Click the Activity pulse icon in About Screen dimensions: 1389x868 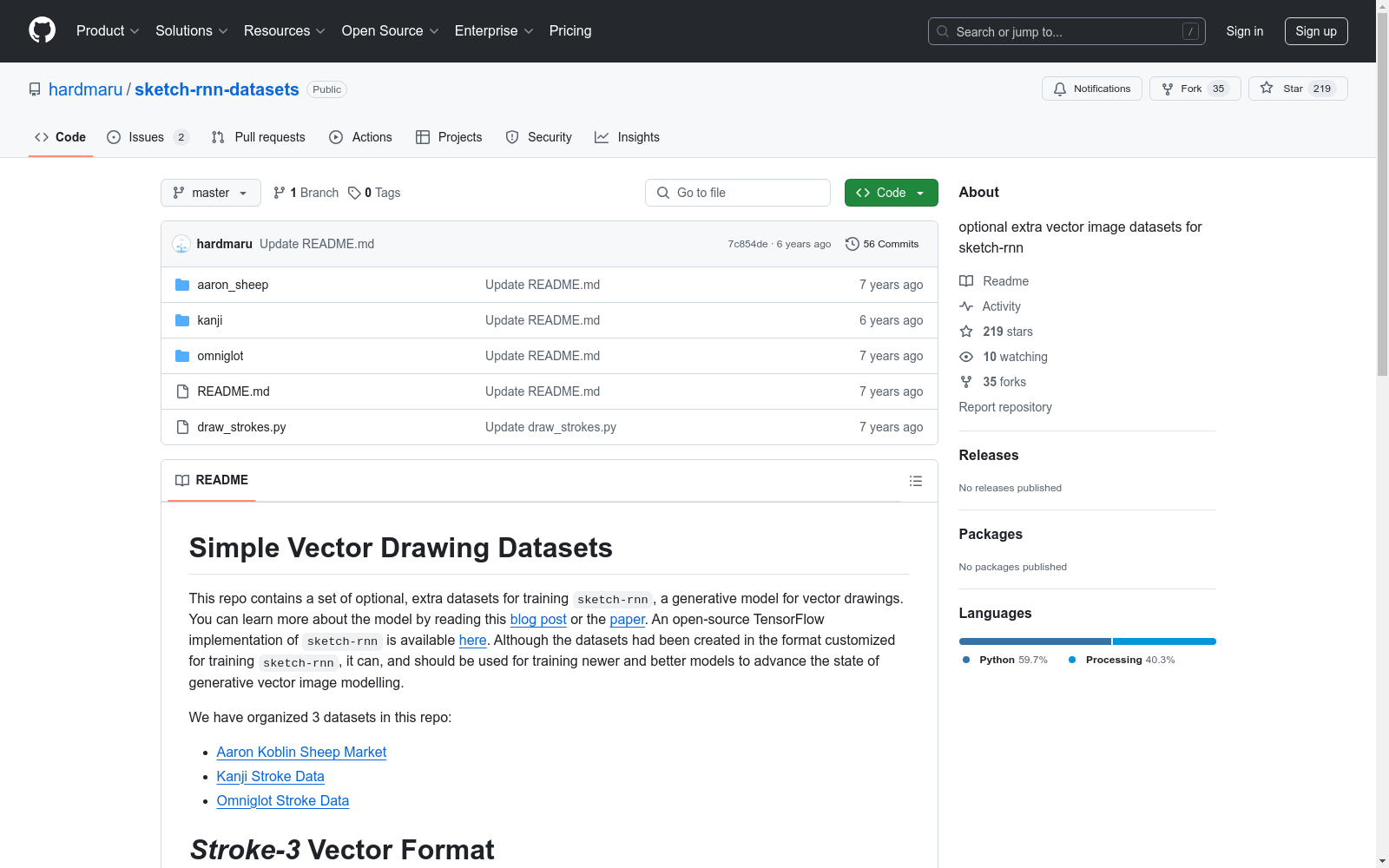click(966, 306)
